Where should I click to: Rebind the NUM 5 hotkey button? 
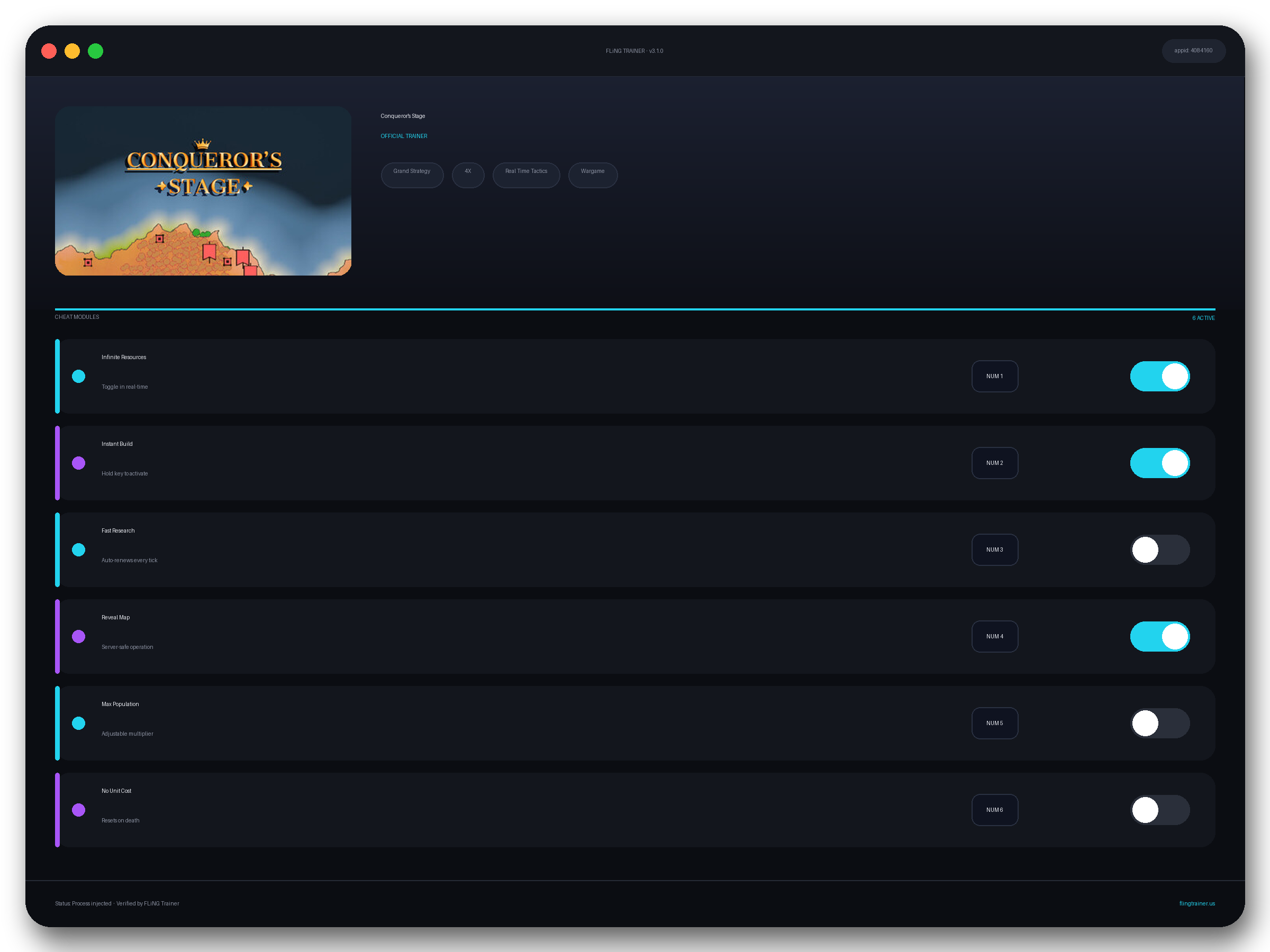pos(994,723)
